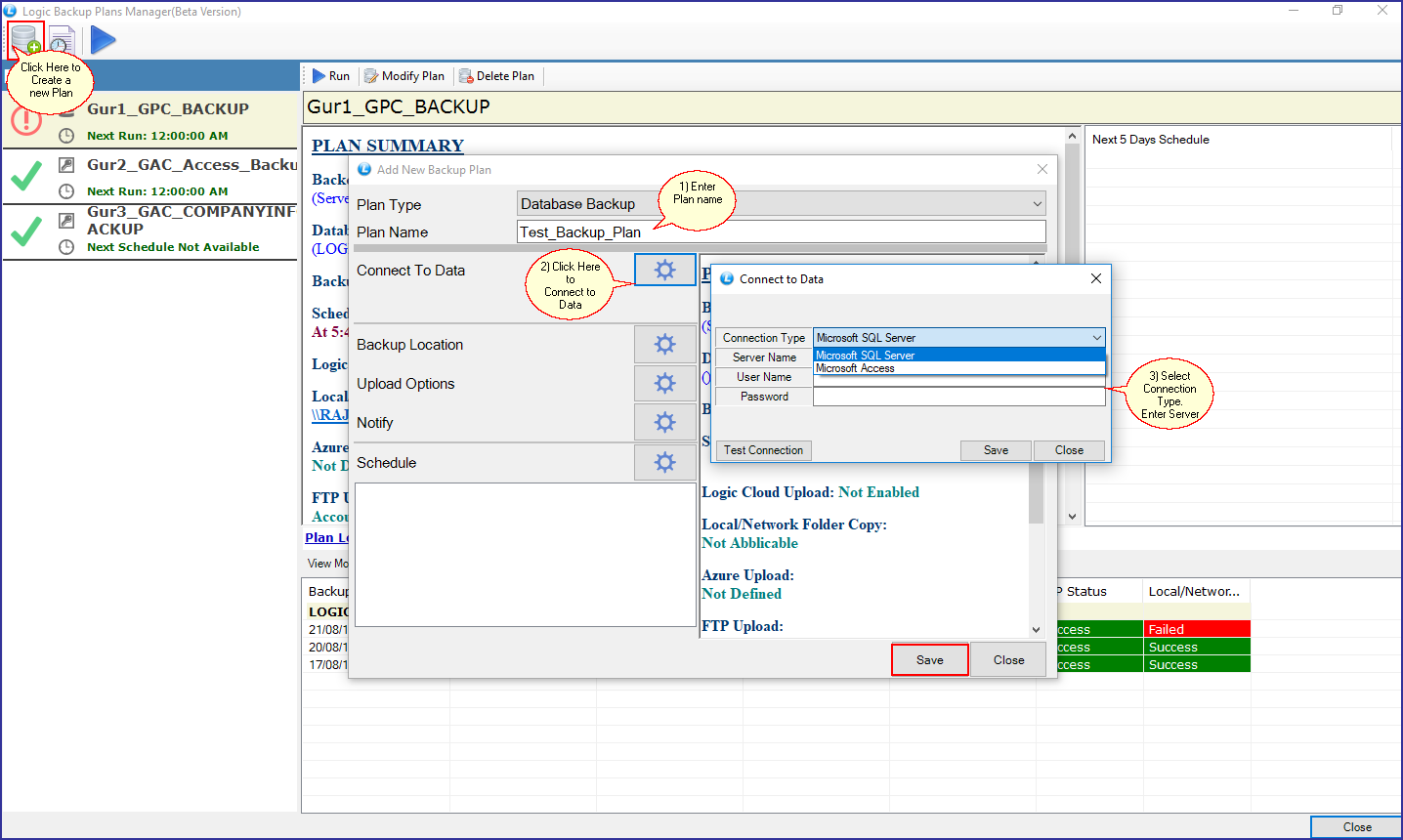
Task: Choose Microsoft Access option
Action: [959, 368]
